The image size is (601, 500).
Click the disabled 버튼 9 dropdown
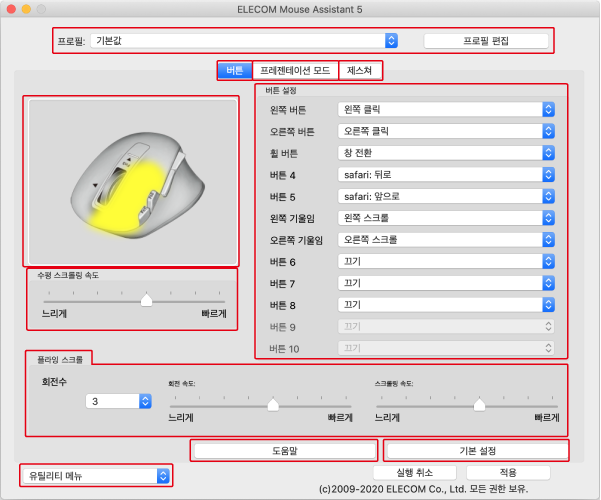coord(446,327)
